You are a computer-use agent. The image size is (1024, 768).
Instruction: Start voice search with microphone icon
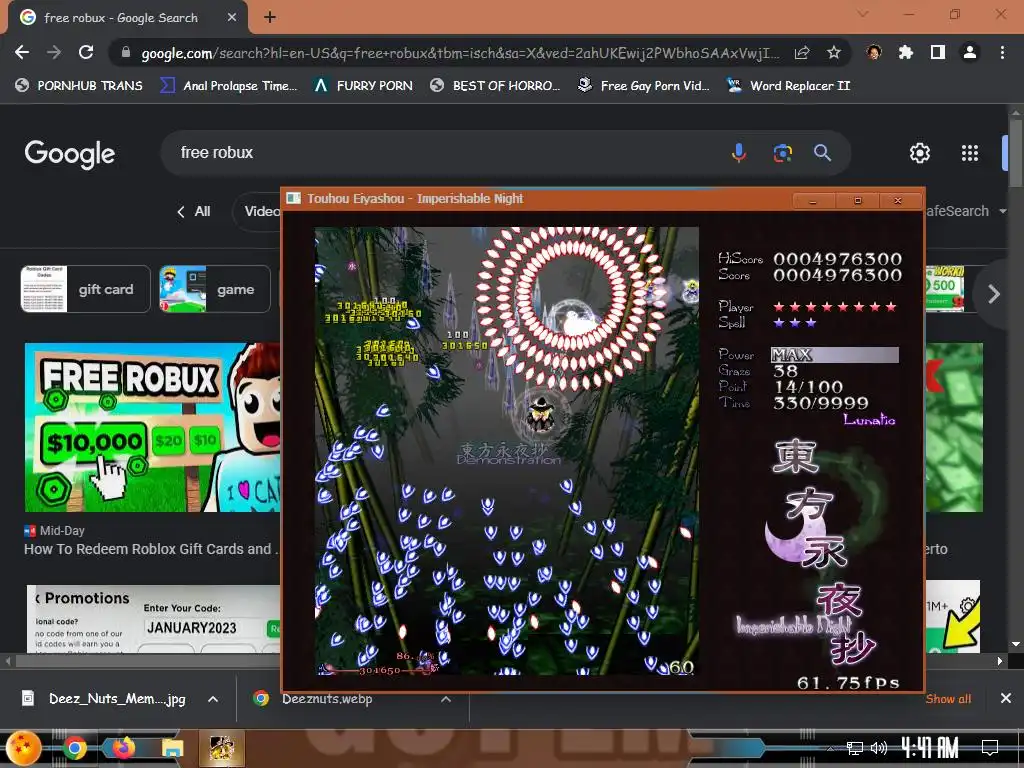coord(739,153)
